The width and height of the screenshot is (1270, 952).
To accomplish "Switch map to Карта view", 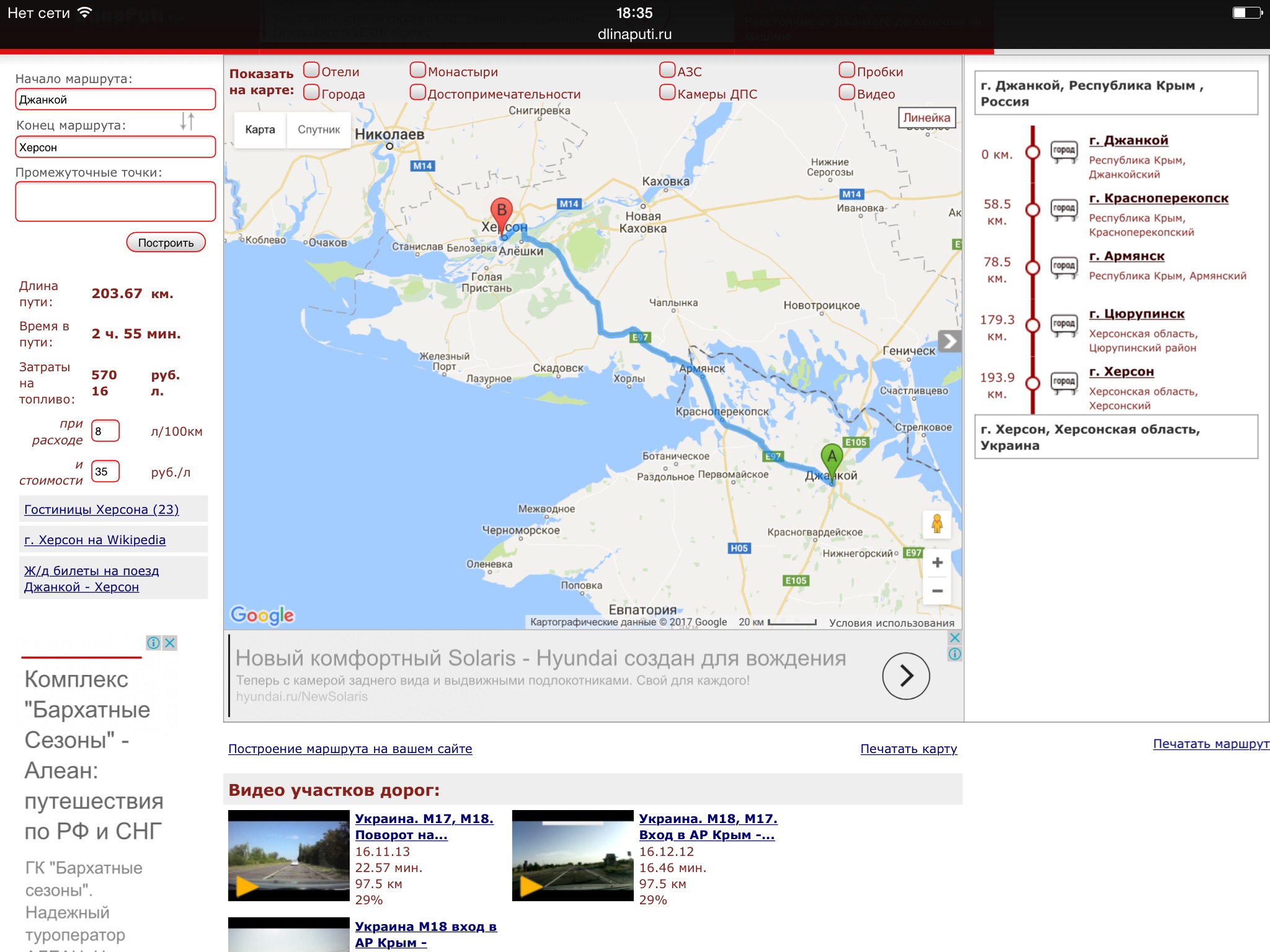I will pyautogui.click(x=260, y=130).
